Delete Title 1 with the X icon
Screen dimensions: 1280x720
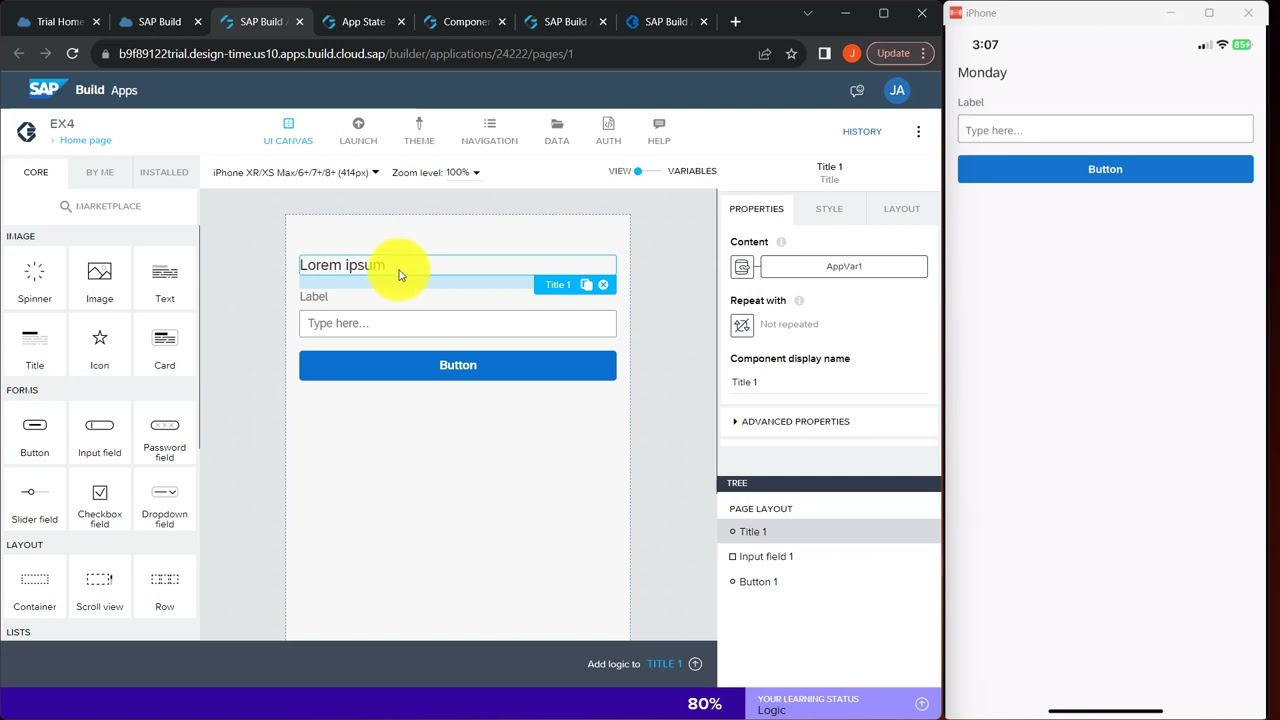603,285
